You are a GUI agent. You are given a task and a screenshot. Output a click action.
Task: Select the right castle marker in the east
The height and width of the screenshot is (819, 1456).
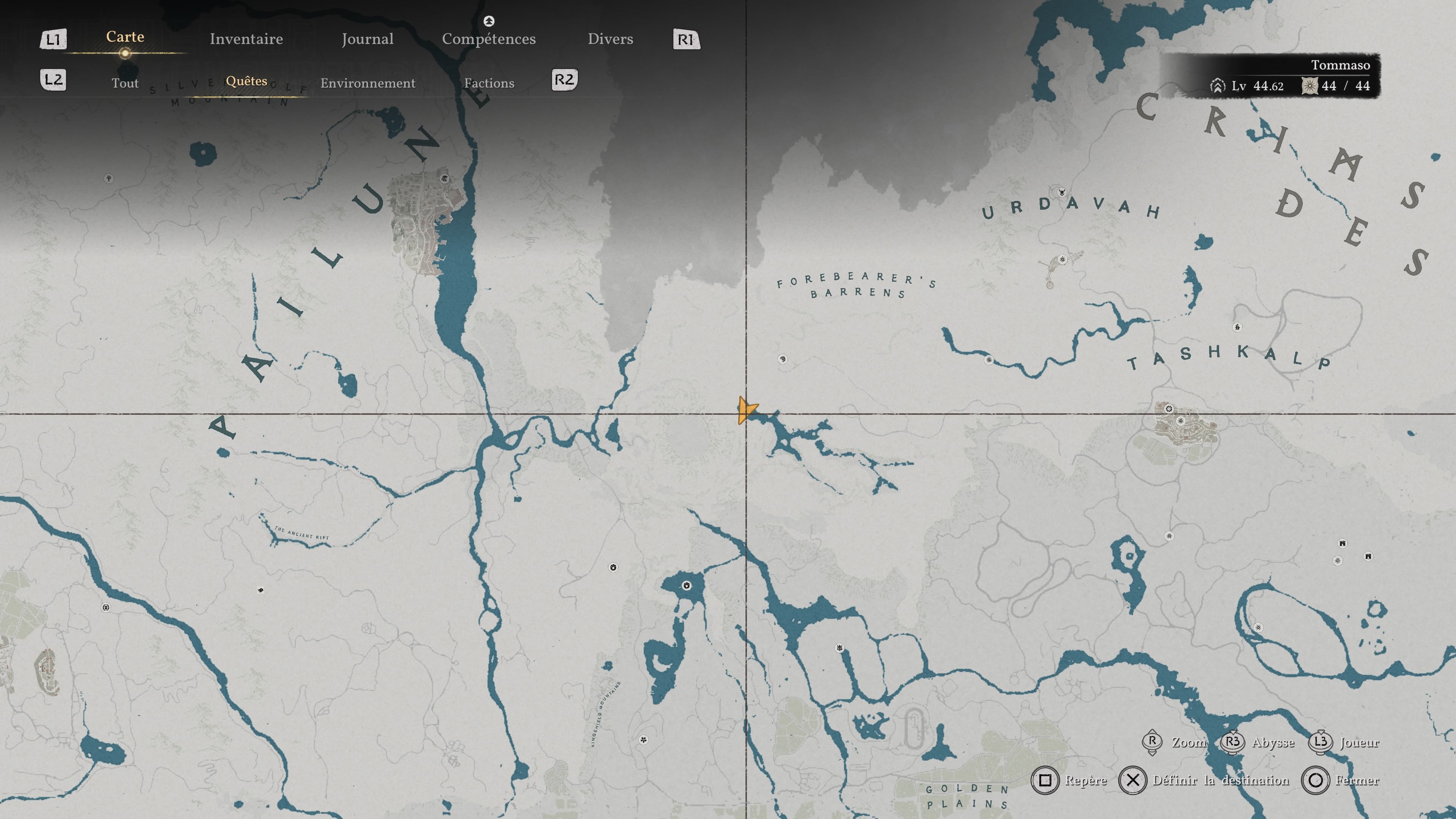point(1368,556)
